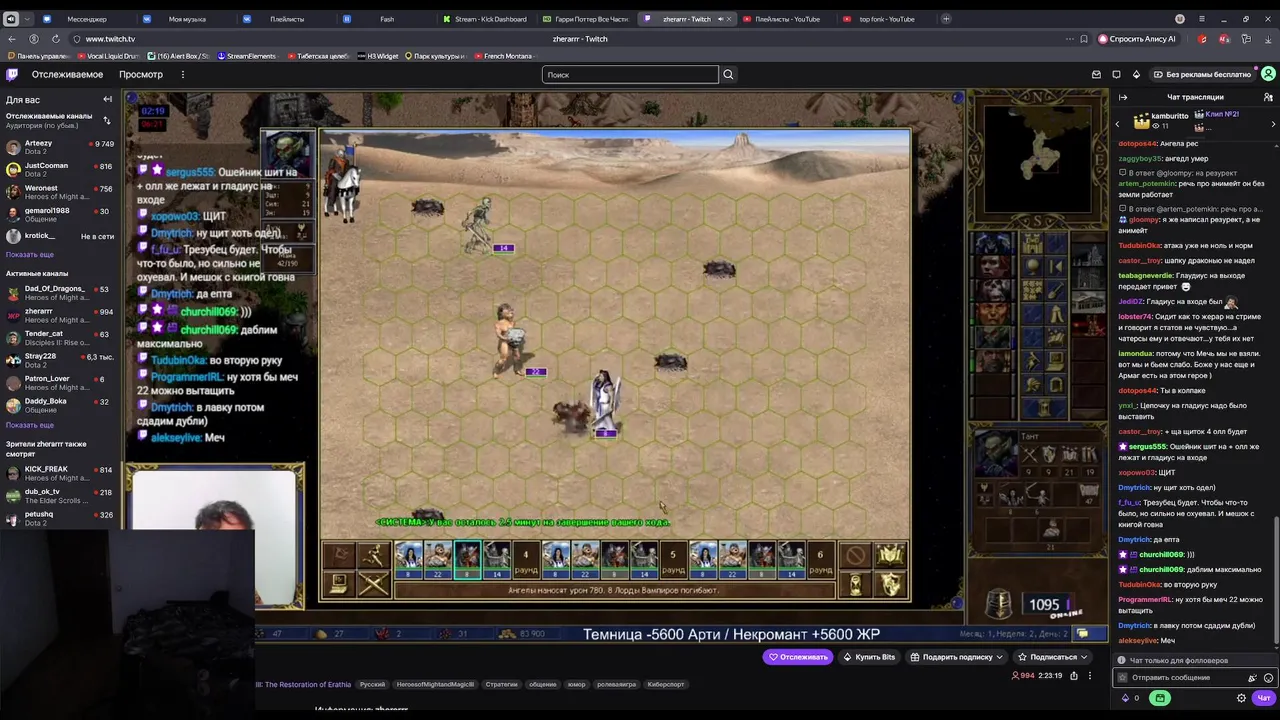Open user profile avatar menu
The width and height of the screenshot is (1280, 720).
(1268, 74)
